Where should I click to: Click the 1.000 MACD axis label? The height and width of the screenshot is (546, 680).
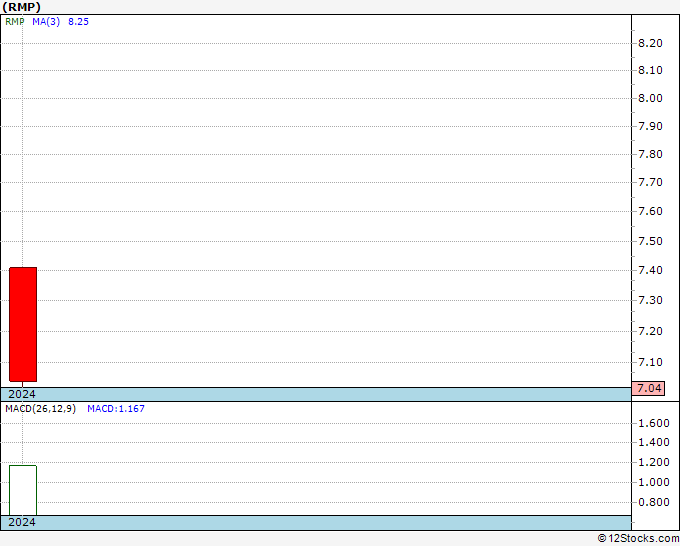coord(654,482)
